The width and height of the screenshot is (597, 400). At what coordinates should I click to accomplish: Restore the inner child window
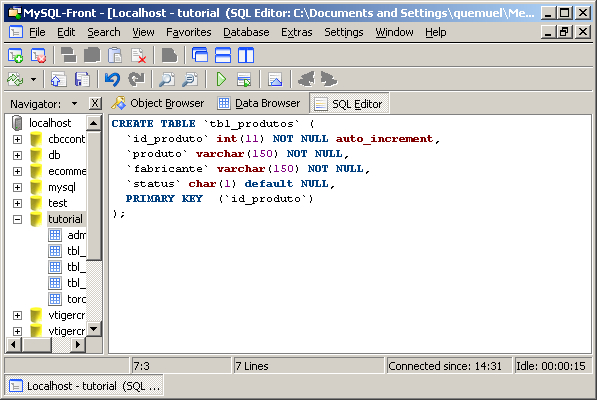(565, 32)
